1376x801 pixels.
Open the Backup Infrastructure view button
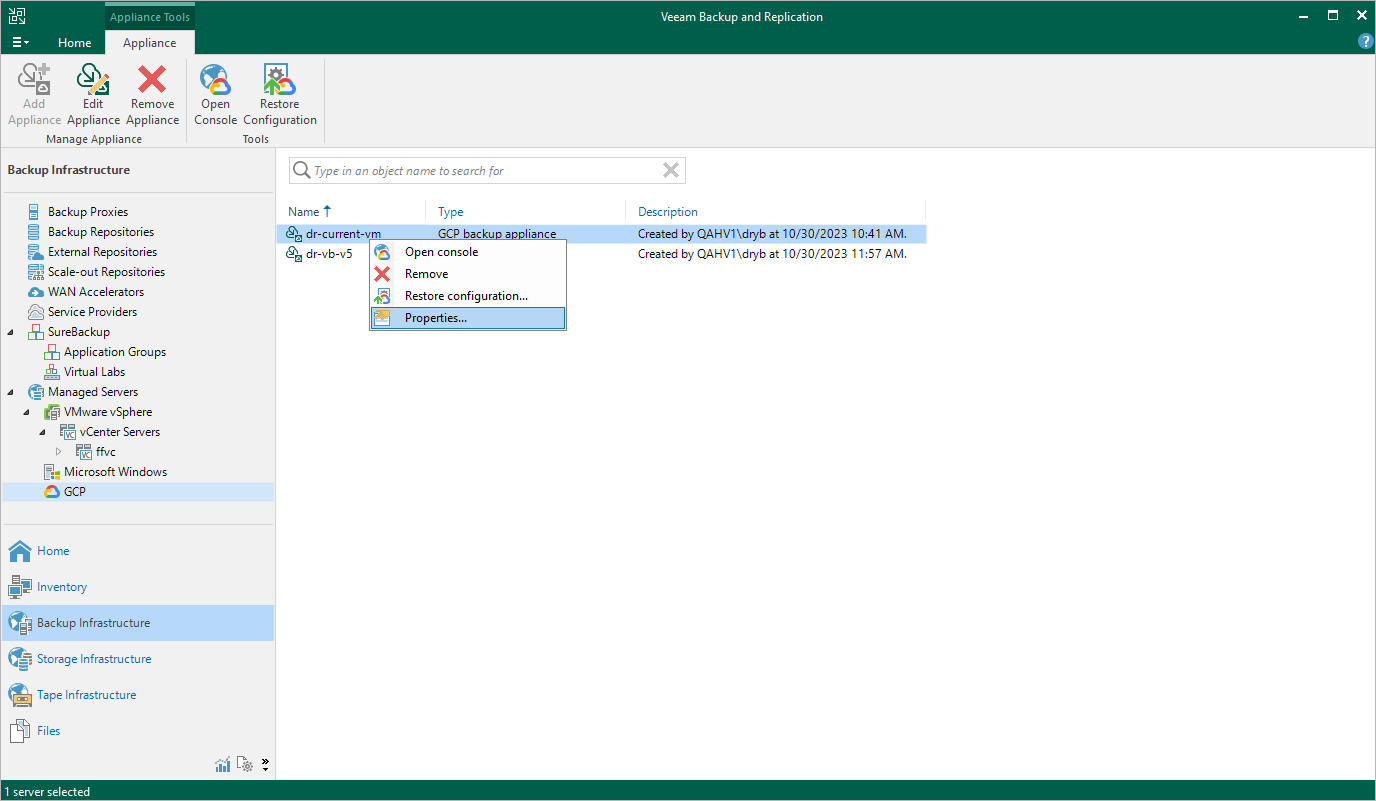point(138,623)
